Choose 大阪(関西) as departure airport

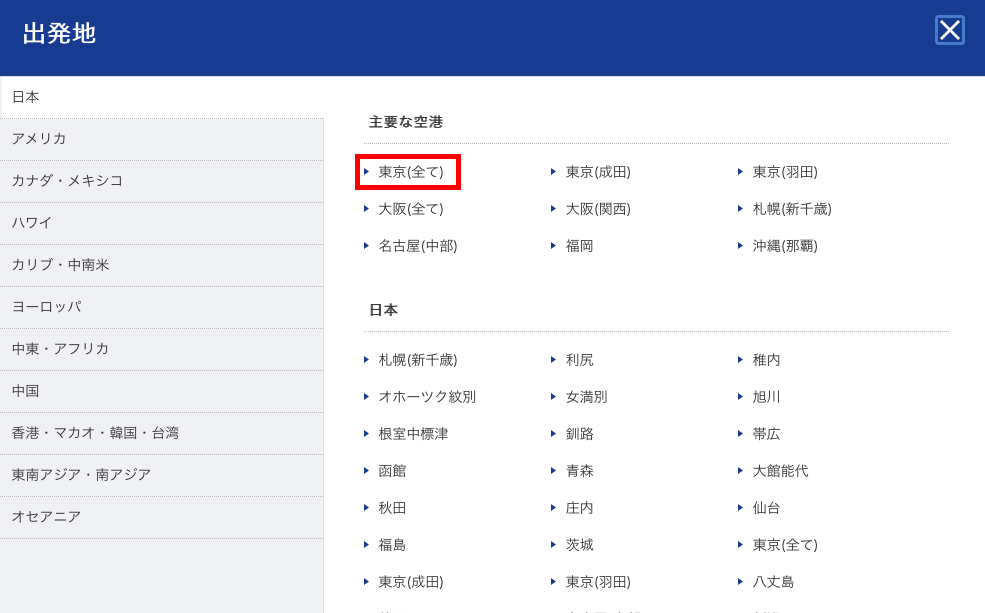coord(598,208)
